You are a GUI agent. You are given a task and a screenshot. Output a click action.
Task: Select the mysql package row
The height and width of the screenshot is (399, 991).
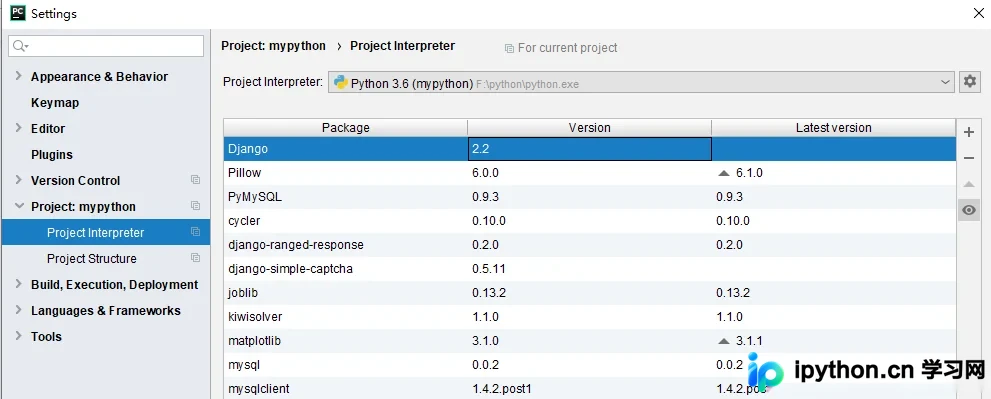[590, 365]
